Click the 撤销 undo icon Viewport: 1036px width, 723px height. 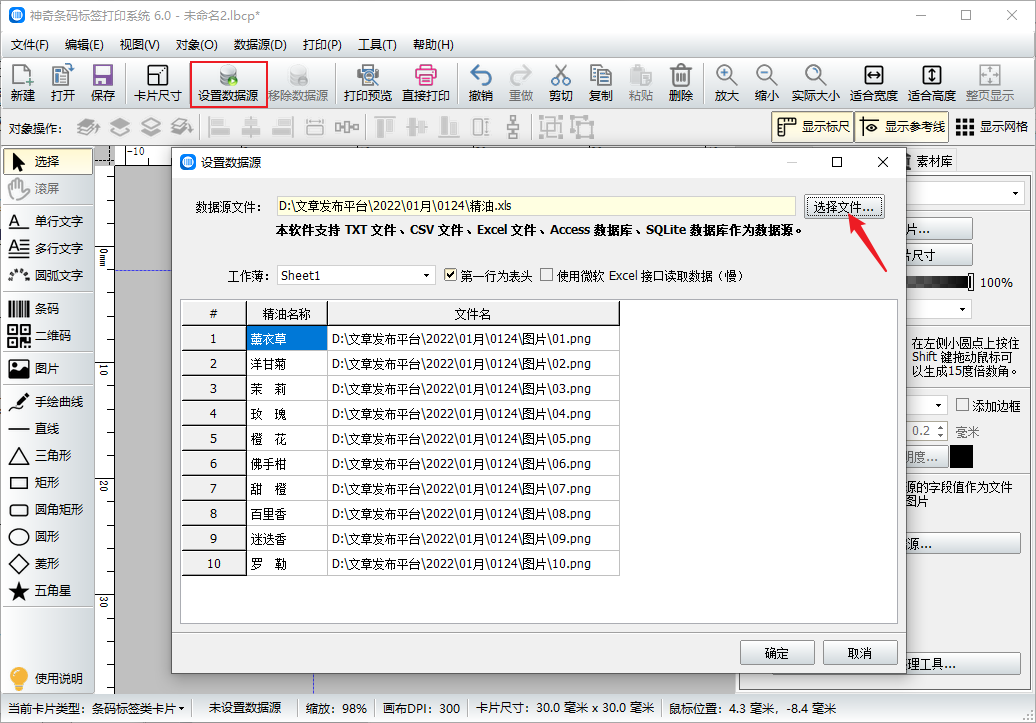tap(480, 83)
